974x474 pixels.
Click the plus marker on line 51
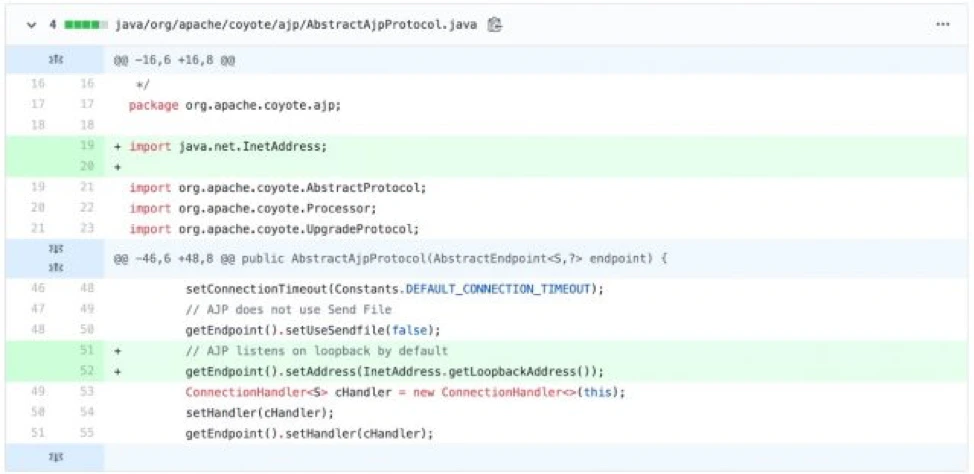tap(117, 351)
